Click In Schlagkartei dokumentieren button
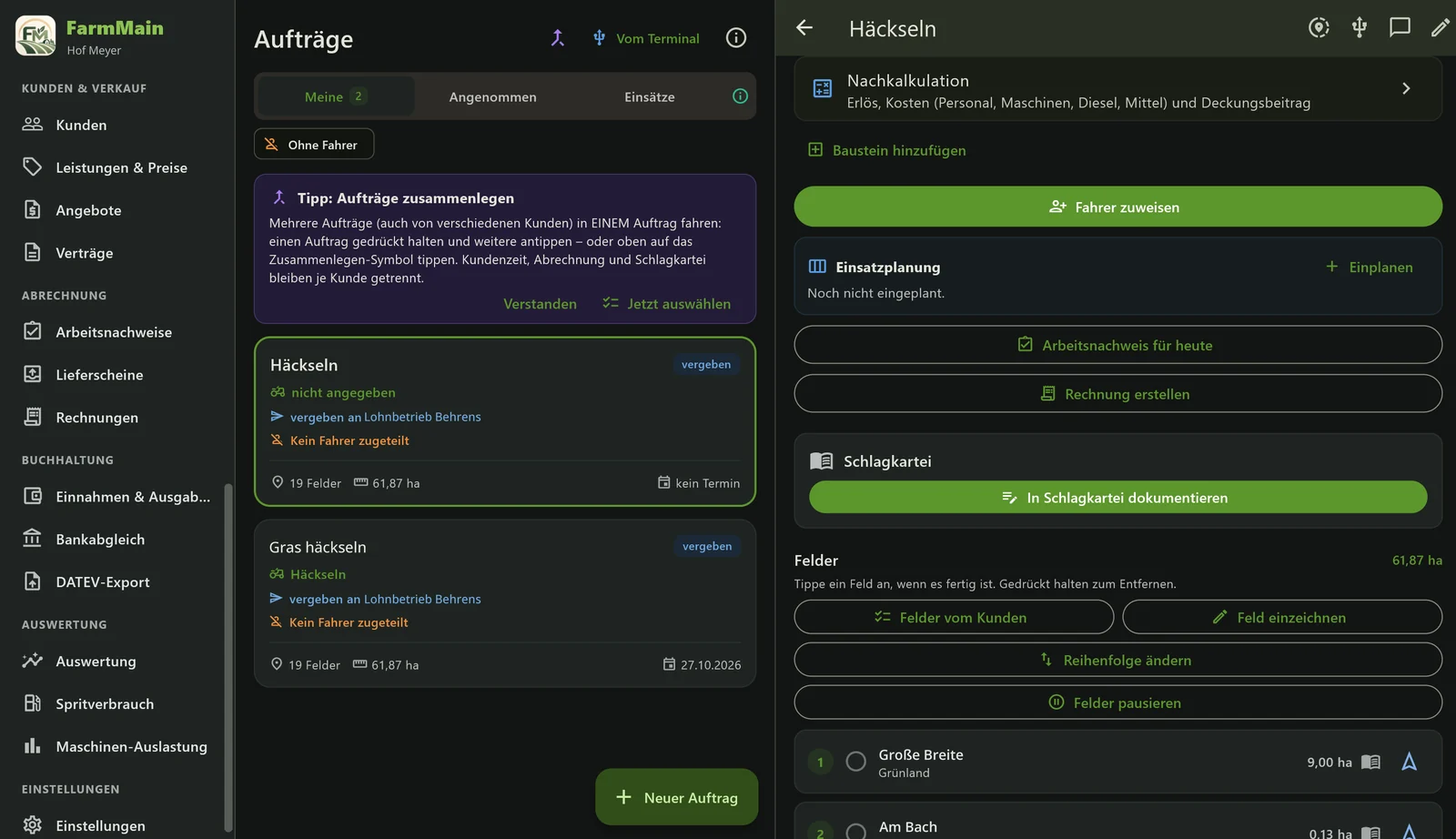The image size is (1456, 839). pyautogui.click(x=1117, y=498)
